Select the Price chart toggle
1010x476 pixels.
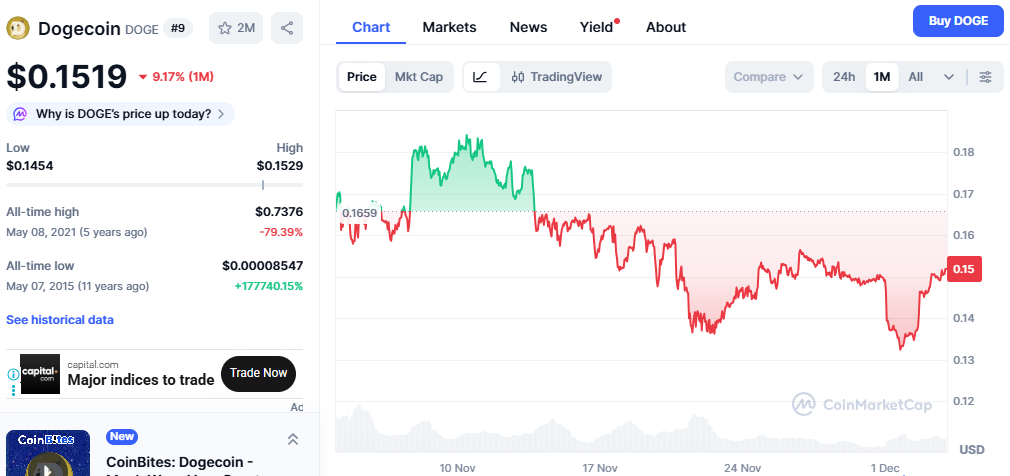[x=362, y=77]
